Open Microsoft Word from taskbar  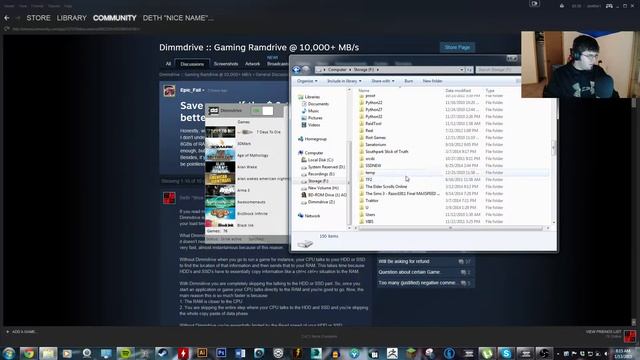240,353
